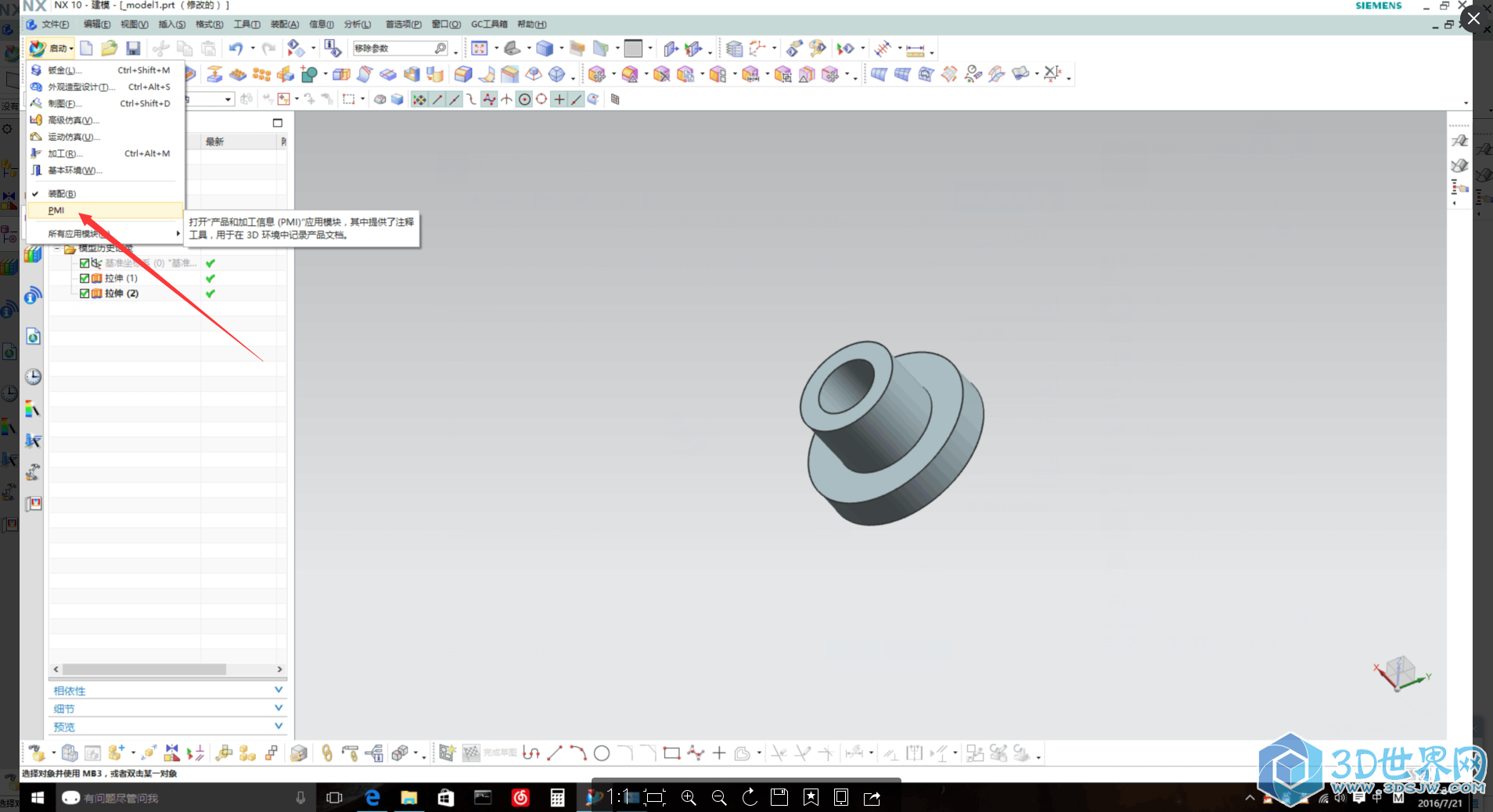Click the Circle sketch tool icon
The image size is (1493, 812).
[x=602, y=753]
